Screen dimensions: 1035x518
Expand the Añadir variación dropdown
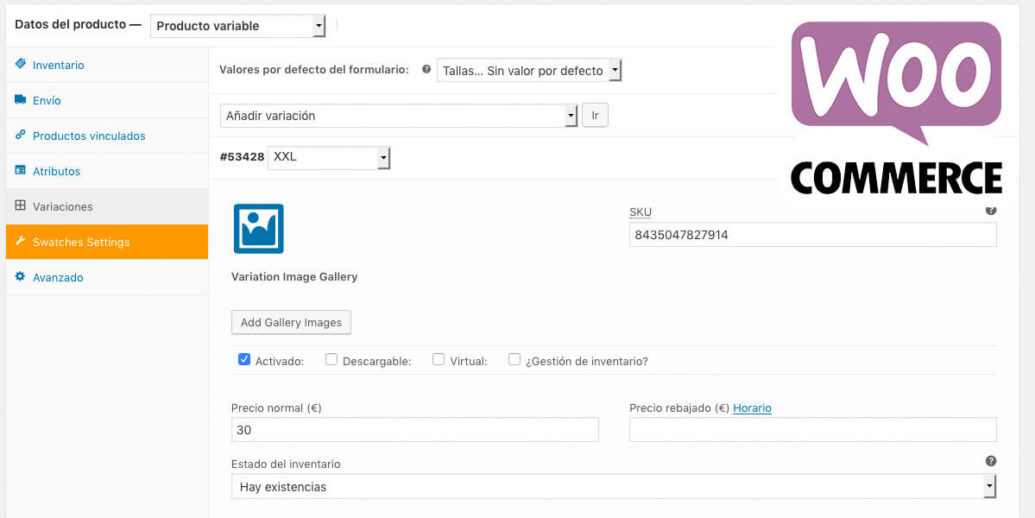398,116
